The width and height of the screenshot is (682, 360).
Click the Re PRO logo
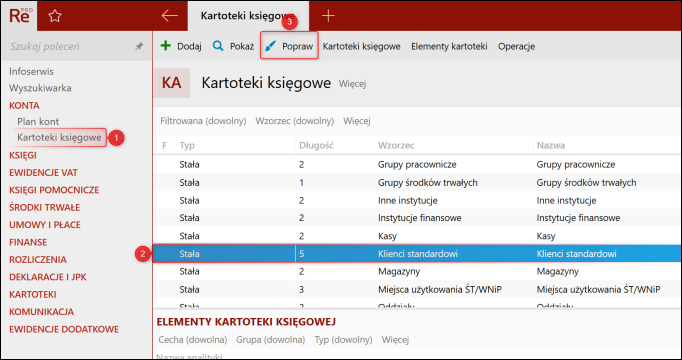20,15
